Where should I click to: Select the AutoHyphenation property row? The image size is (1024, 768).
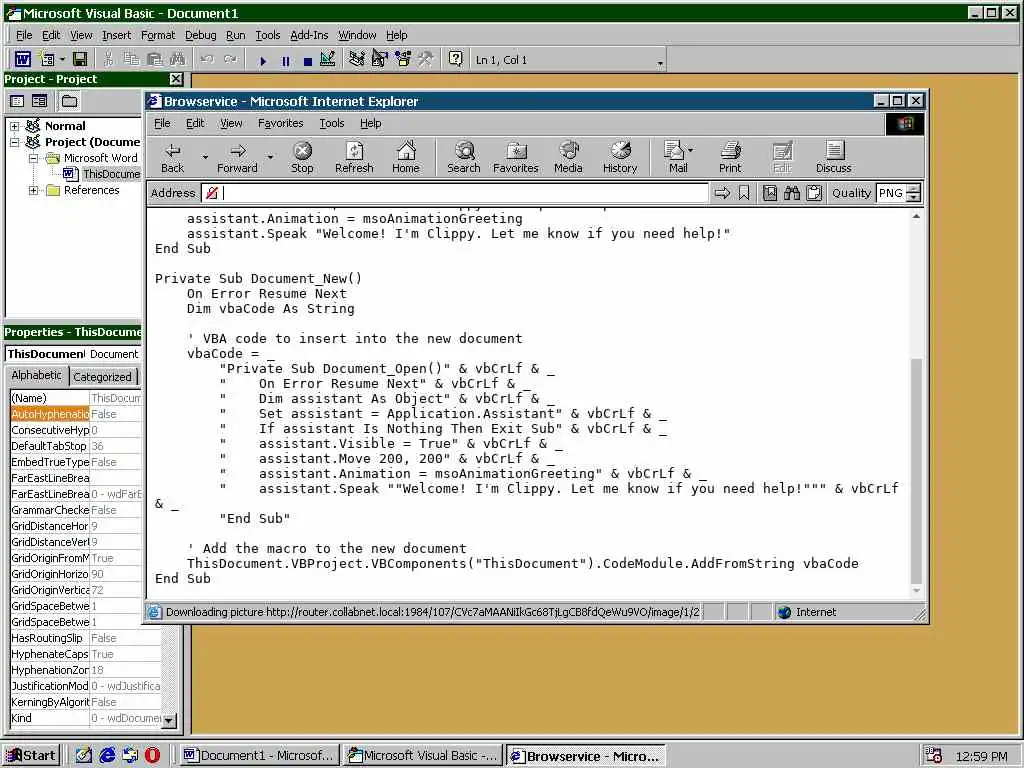pos(76,414)
